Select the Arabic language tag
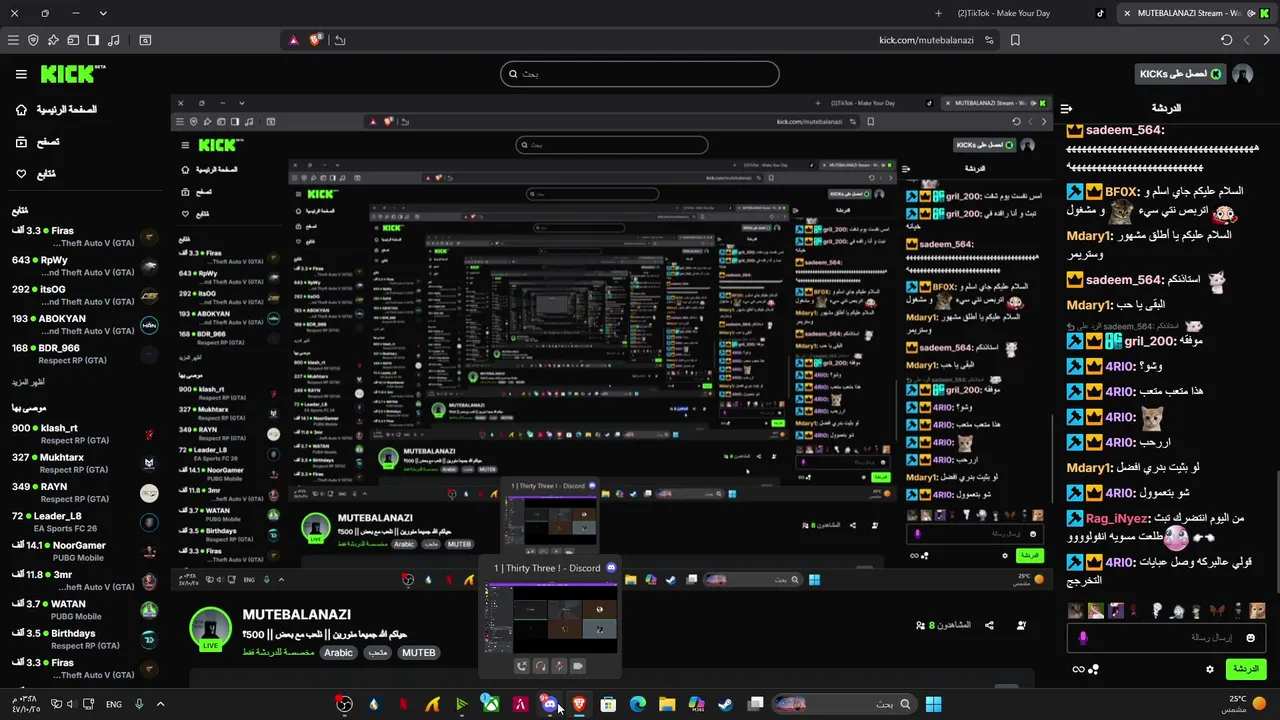 pos(338,652)
